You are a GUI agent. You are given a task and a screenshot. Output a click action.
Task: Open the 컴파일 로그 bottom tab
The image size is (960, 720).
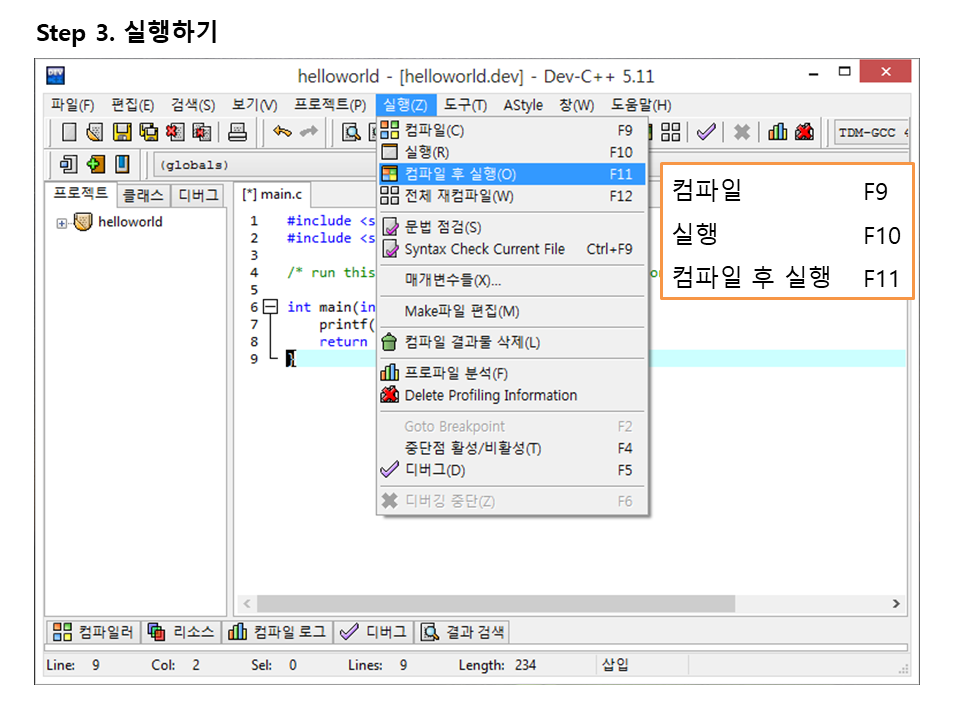click(x=278, y=632)
